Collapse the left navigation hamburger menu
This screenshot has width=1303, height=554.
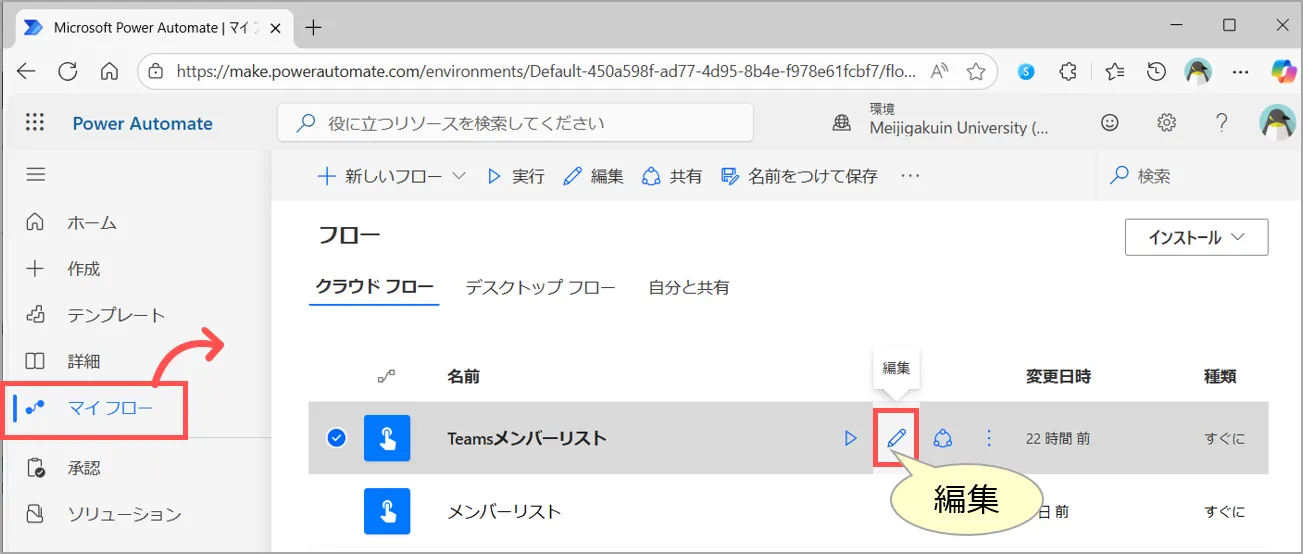click(x=36, y=175)
